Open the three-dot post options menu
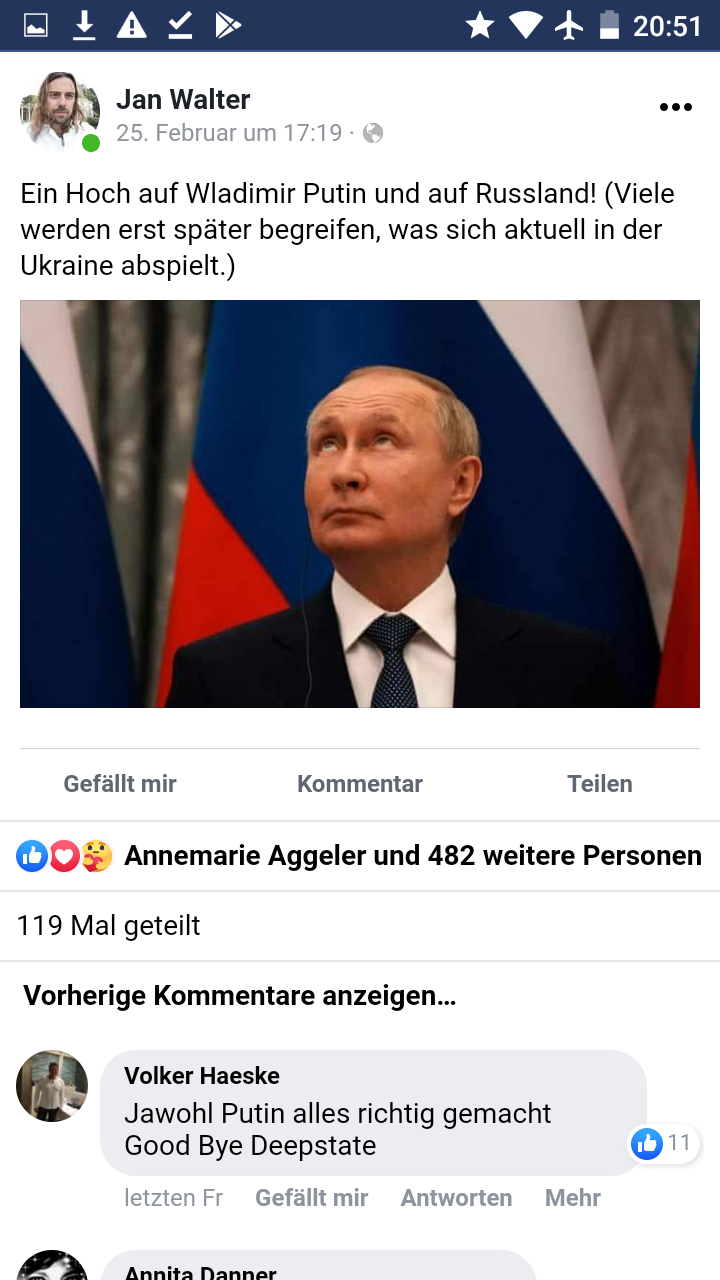 [676, 108]
